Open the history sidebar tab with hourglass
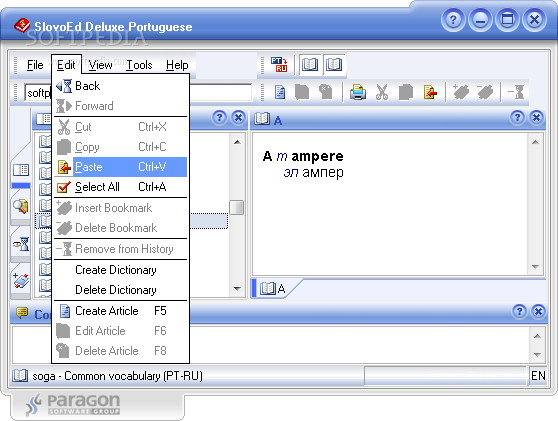The width and height of the screenshot is (558, 421). click(21, 244)
